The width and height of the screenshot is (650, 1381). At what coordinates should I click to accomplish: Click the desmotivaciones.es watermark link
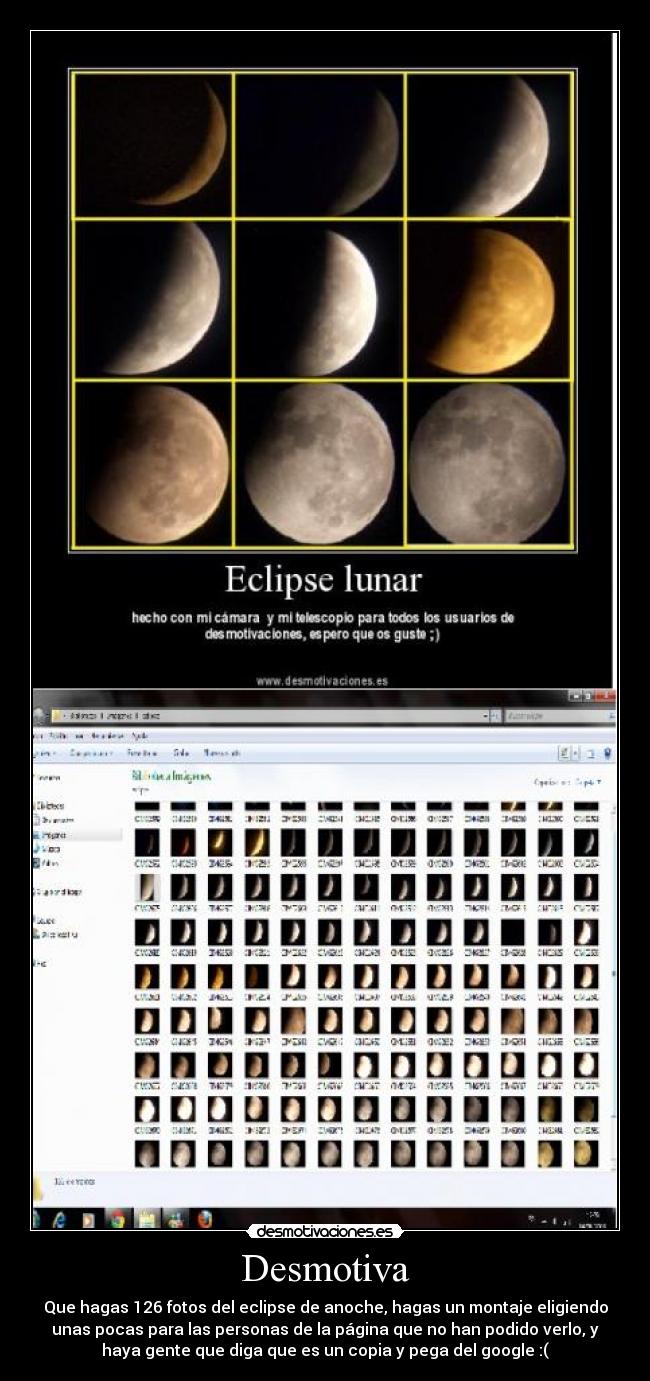(x=325, y=1232)
